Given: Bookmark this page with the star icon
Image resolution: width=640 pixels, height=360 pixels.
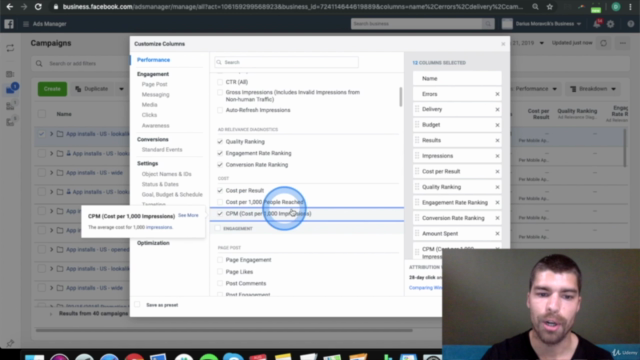Looking at the screenshot, I should [x=550, y=7].
